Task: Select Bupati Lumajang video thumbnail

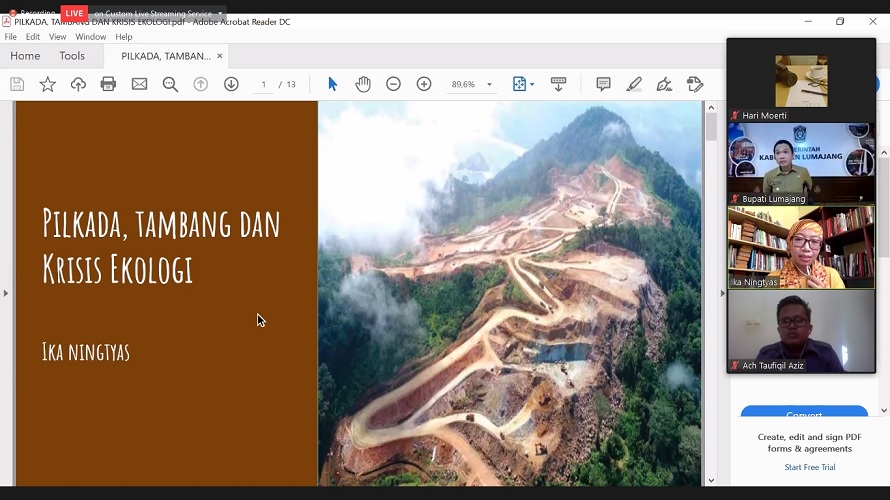Action: (x=801, y=163)
